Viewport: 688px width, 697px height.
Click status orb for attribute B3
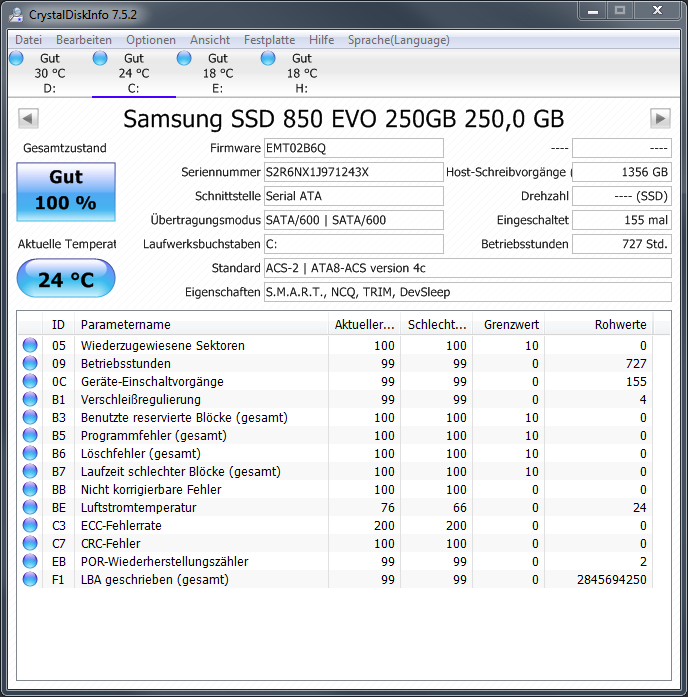(x=30, y=417)
